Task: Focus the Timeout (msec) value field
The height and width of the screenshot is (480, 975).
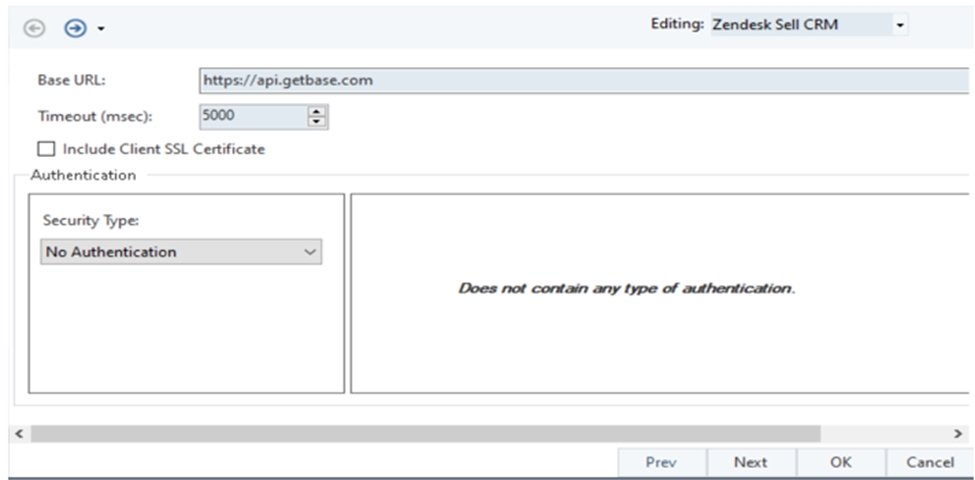Action: (254, 116)
